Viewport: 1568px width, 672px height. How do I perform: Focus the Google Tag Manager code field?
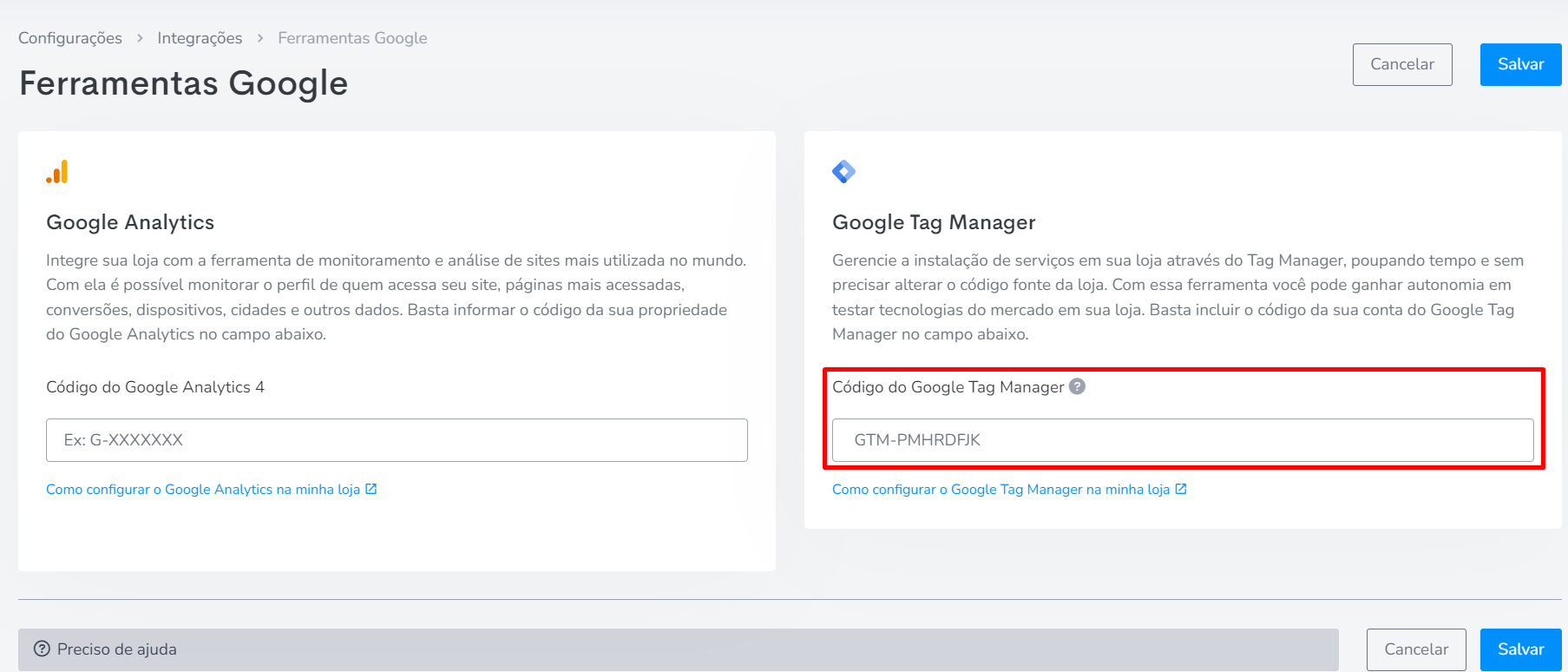pos(1183,440)
